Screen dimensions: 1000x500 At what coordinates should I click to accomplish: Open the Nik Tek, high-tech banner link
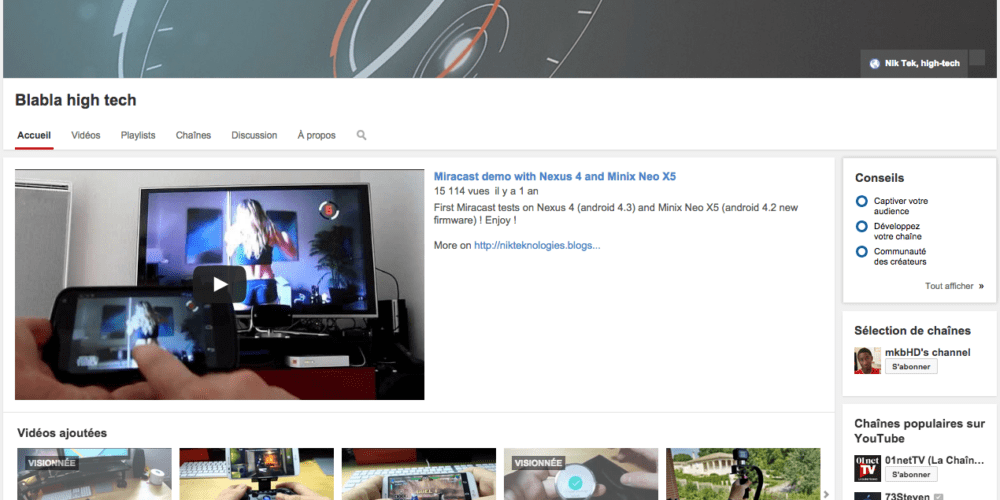pyautogui.click(x=922, y=64)
